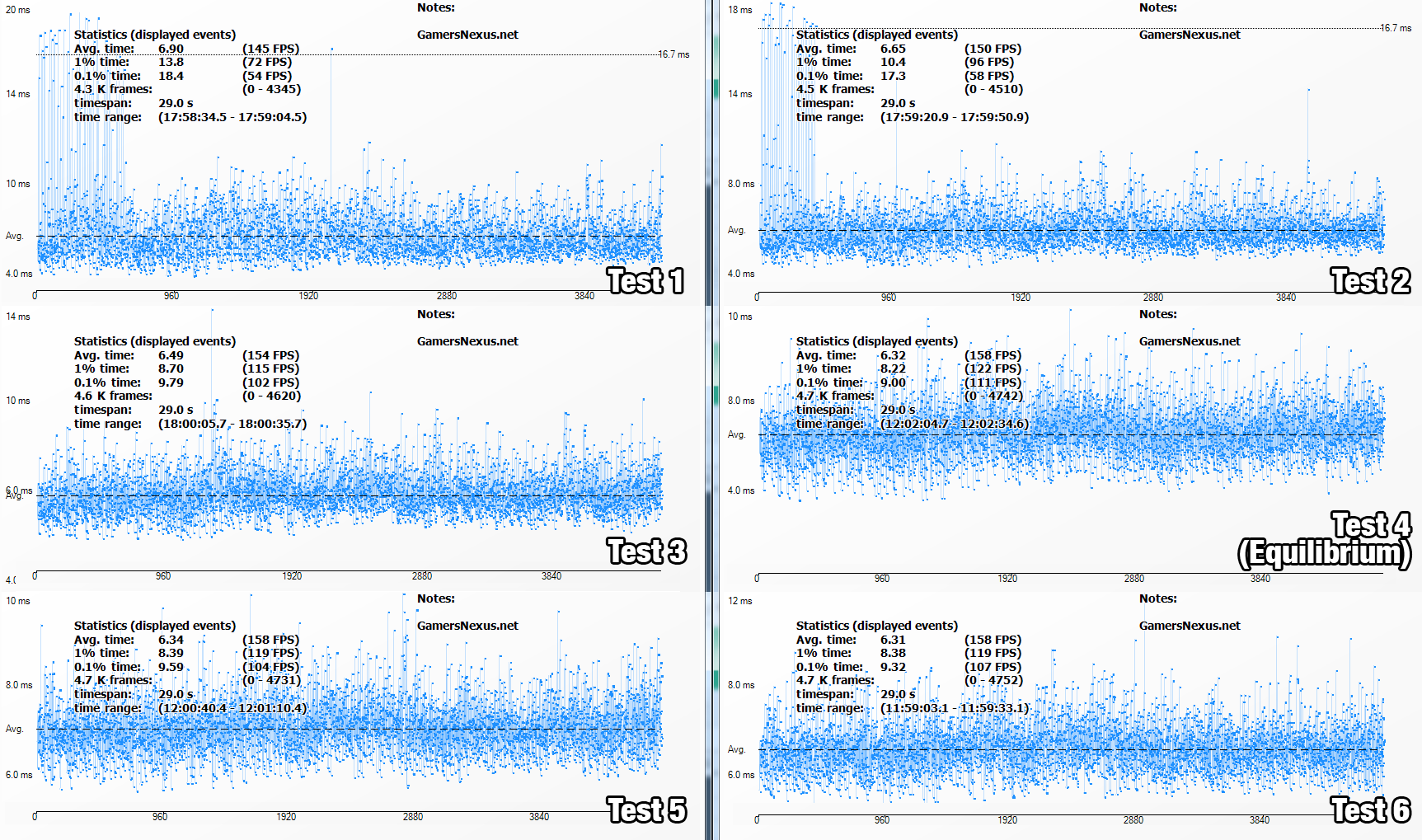
Task: Click the Avg. axis label in Test 5
Action: 14,729
